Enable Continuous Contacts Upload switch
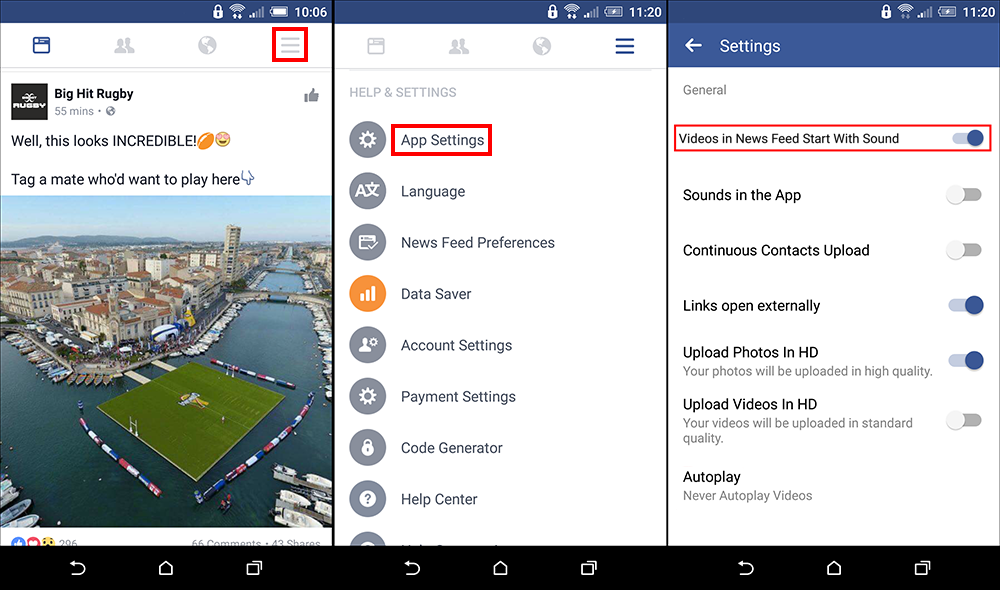The height and width of the screenshot is (590, 1000). [964, 250]
